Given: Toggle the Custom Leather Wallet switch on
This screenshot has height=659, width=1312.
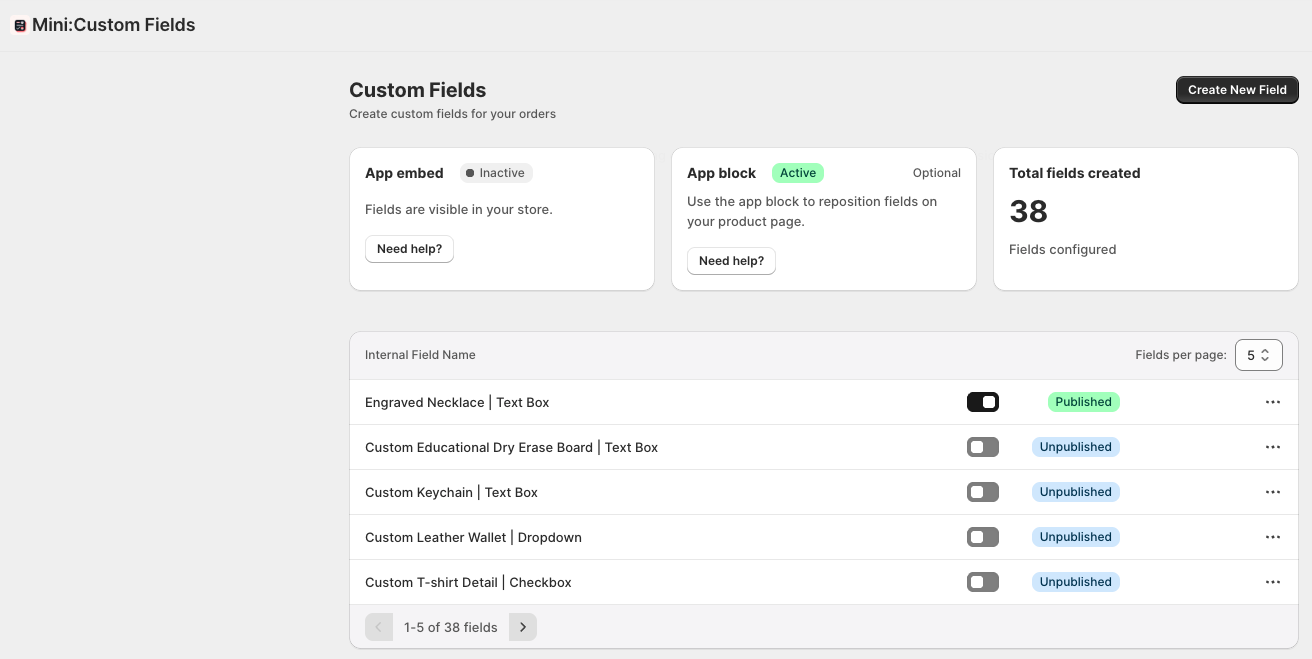Looking at the screenshot, I should (982, 537).
